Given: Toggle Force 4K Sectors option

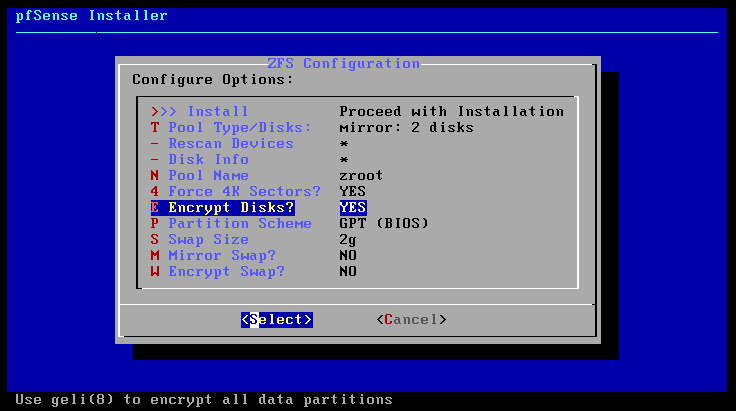Looking at the screenshot, I should pos(236,191).
